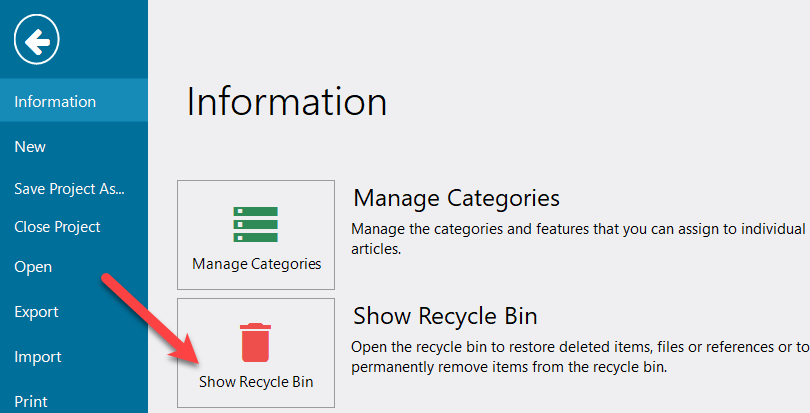Click the Show Recycle Bin section heading
Viewport: 810px width, 413px height.
coord(445,316)
